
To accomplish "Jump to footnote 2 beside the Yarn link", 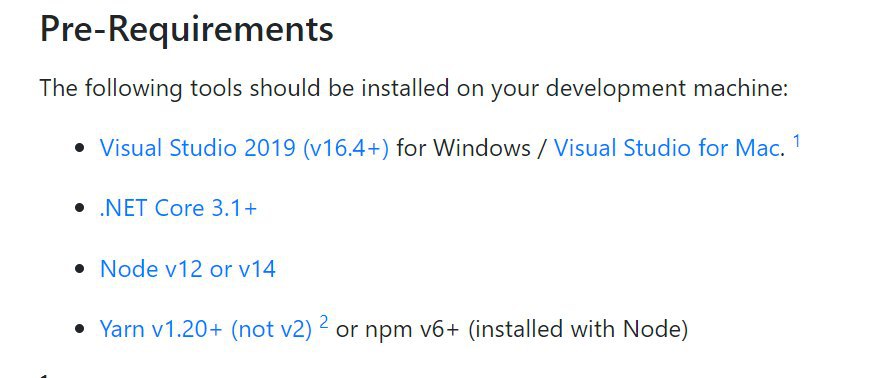I will coord(324,322).
